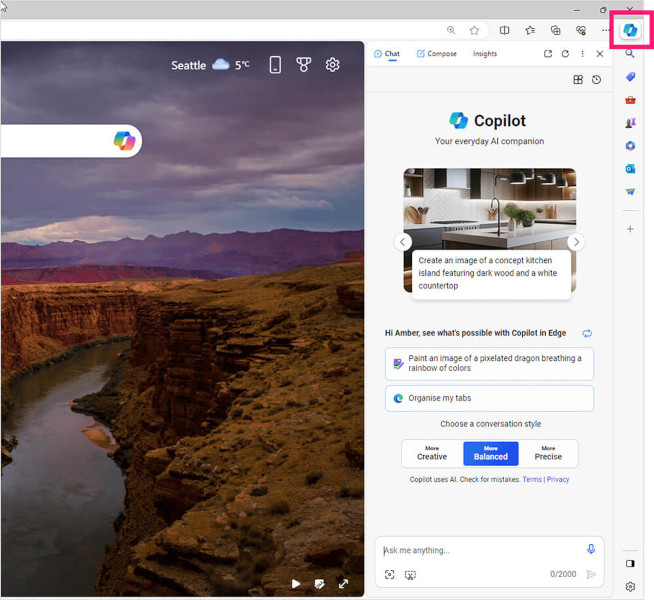The image size is (654, 600).
Task: Refresh the Copilot pane
Action: [x=565, y=54]
